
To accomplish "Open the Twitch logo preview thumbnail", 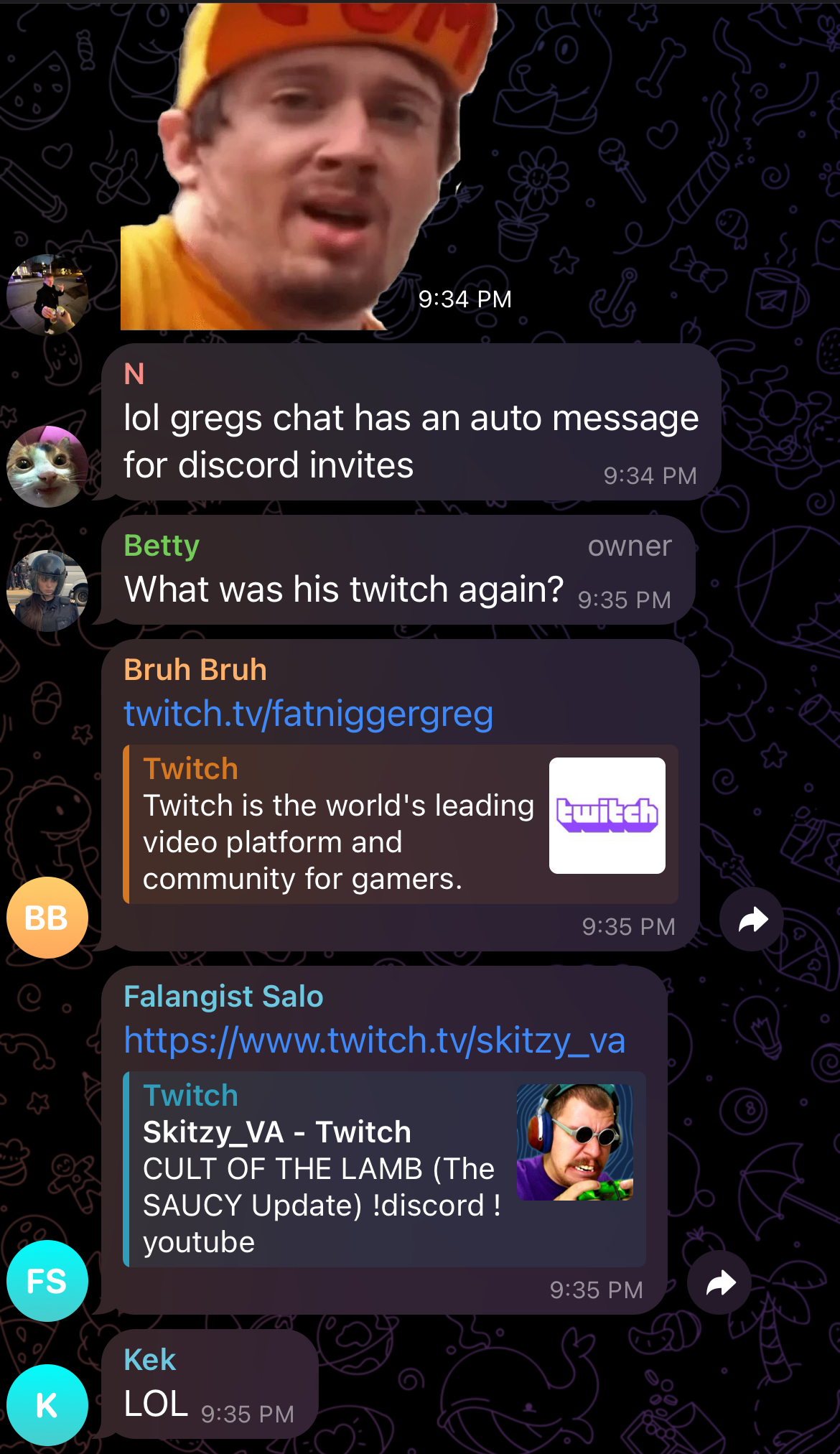I will pos(607,816).
